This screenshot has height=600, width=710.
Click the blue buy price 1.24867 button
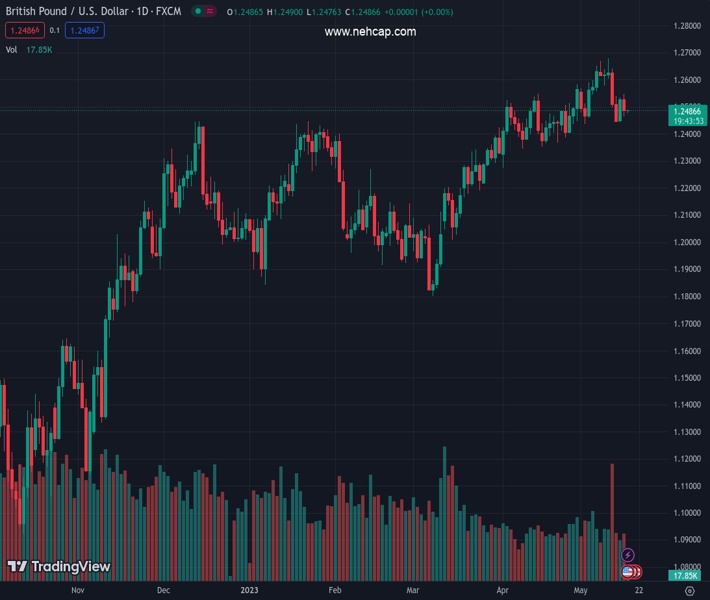click(x=85, y=31)
